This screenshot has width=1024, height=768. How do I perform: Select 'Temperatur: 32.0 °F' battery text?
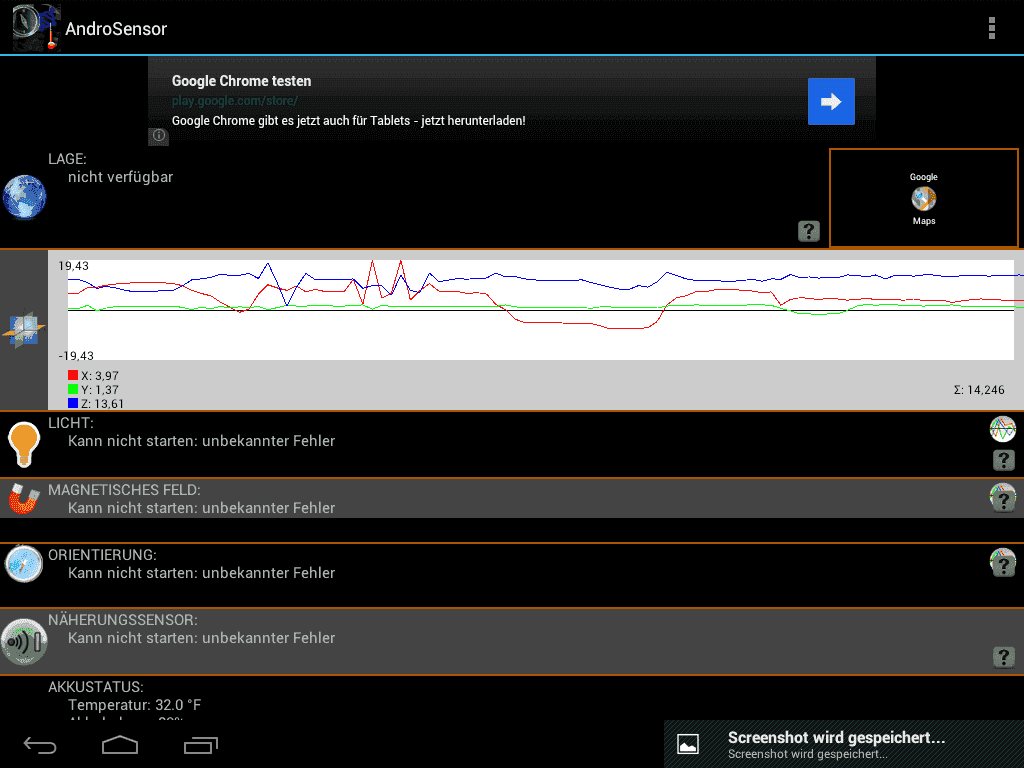pyautogui.click(x=135, y=705)
